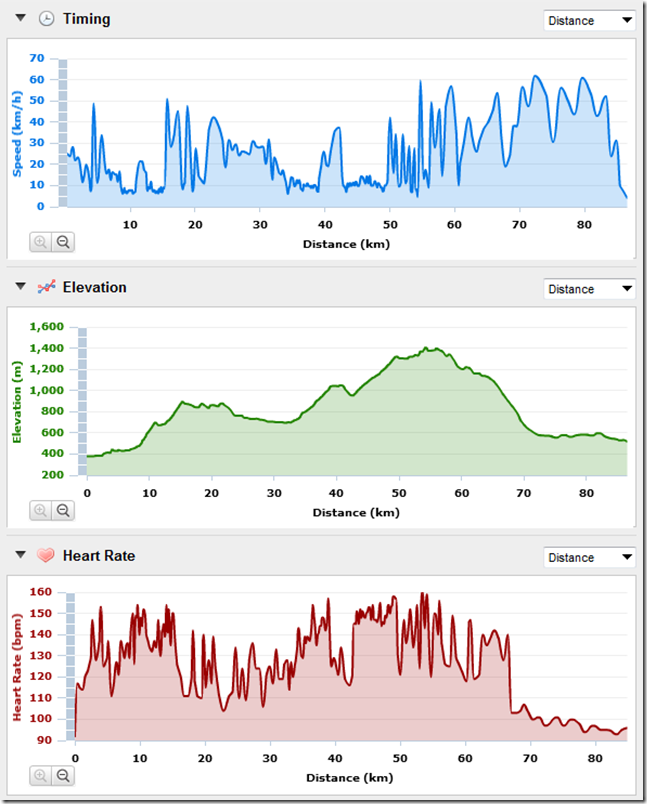Zoom out on the Heart Rate chart
This screenshot has width=647, height=804.
(63, 776)
